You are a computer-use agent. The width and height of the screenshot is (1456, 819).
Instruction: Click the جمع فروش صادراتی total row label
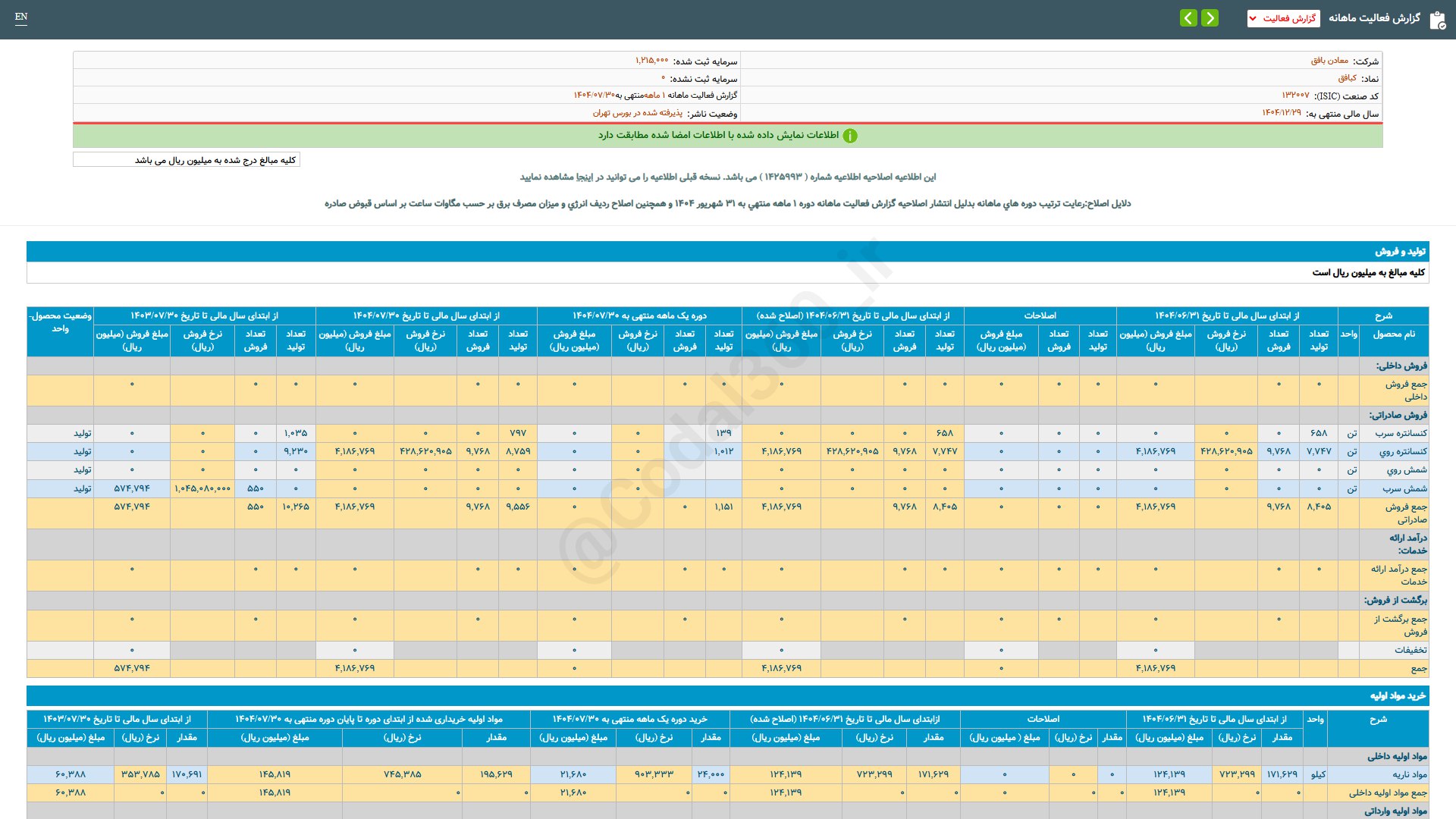pyautogui.click(x=1406, y=513)
